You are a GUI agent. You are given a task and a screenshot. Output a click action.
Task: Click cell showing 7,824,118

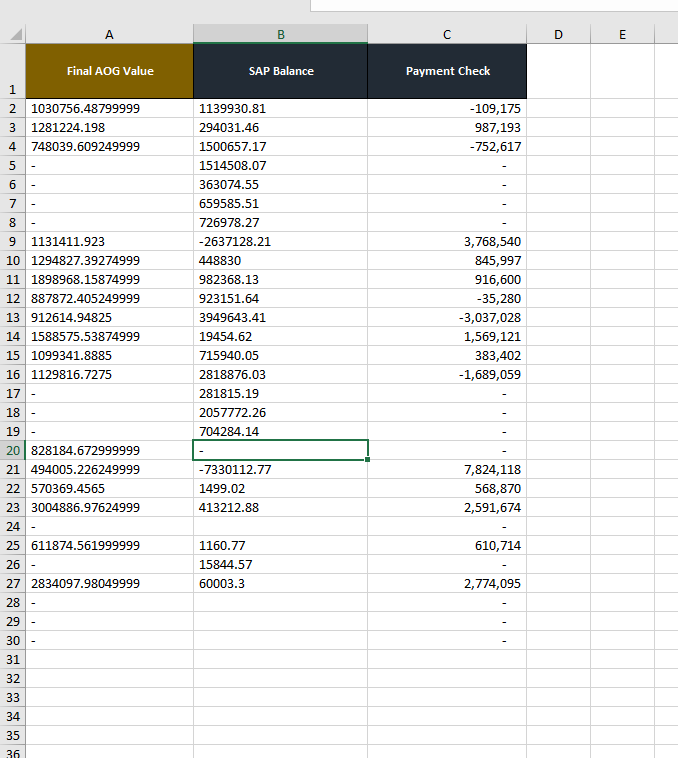pyautogui.click(x=447, y=469)
